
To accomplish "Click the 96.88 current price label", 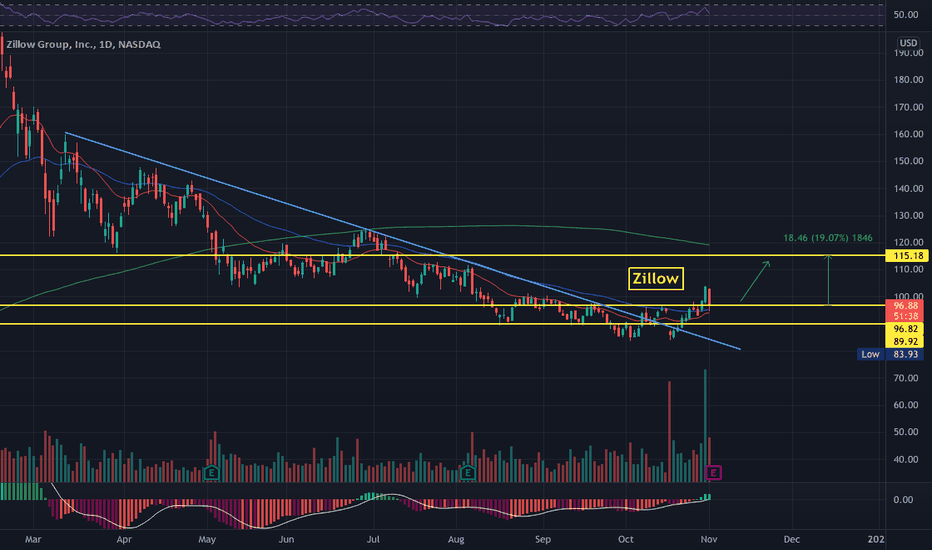I will (x=905, y=306).
